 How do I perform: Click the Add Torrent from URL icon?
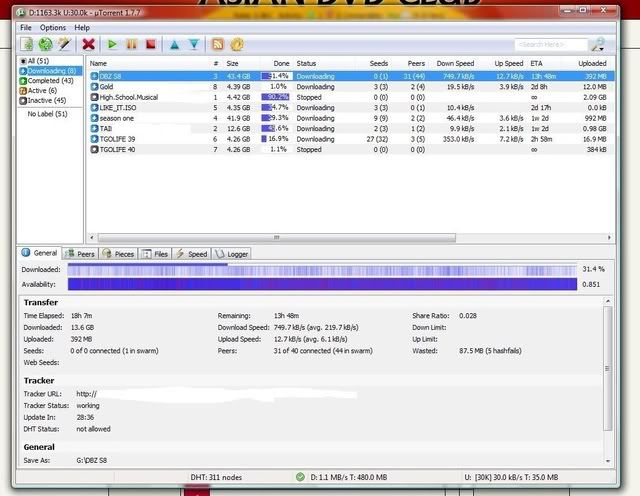point(45,44)
